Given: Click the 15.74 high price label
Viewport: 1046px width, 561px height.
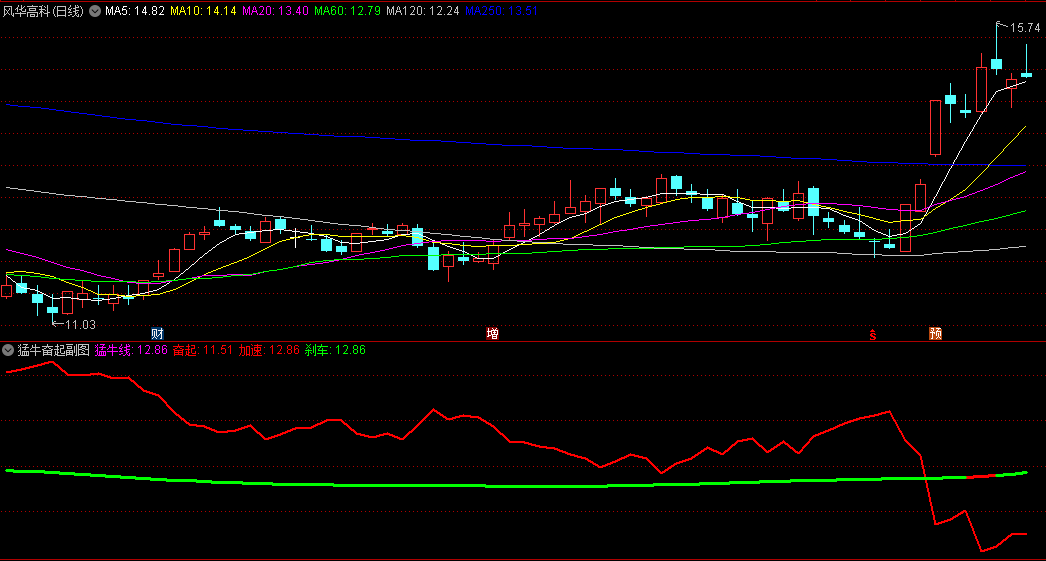Looking at the screenshot, I should 1025,28.
